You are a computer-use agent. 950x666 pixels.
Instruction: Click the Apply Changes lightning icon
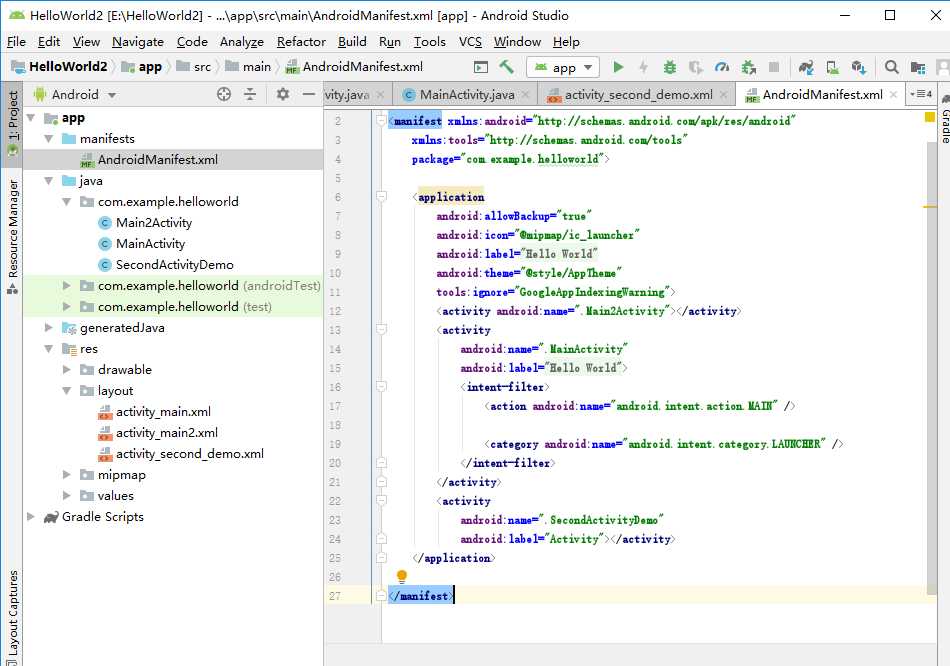click(643, 67)
